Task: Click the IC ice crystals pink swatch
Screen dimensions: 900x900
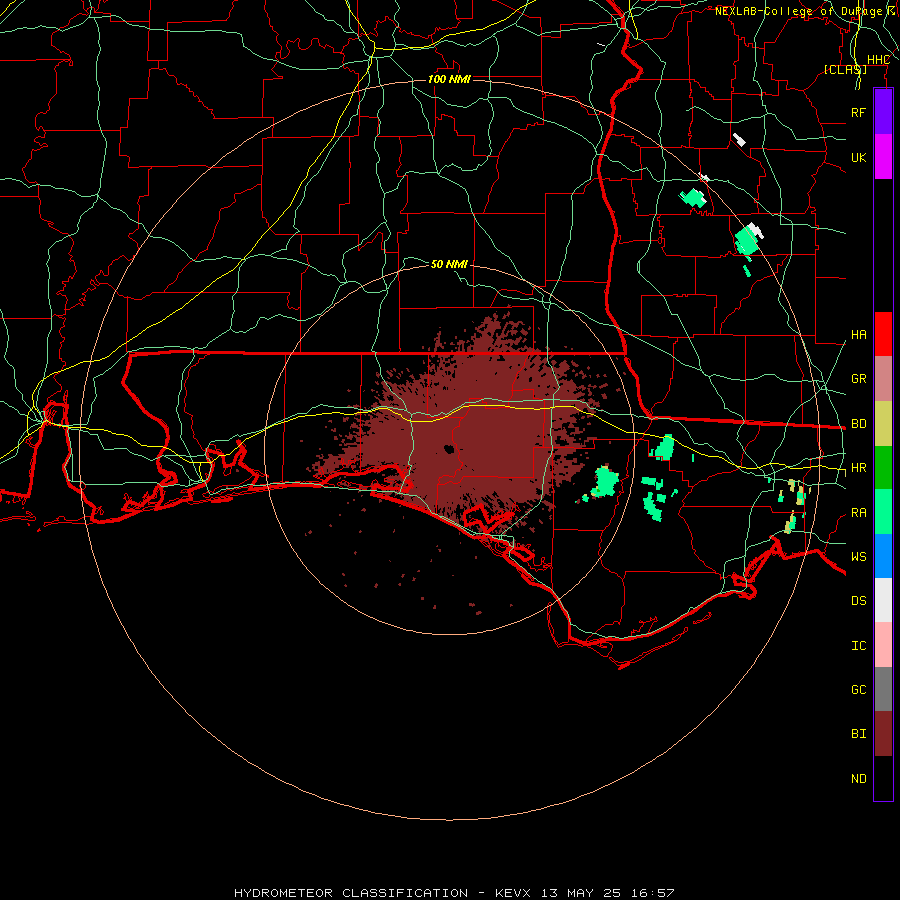Action: [883, 645]
